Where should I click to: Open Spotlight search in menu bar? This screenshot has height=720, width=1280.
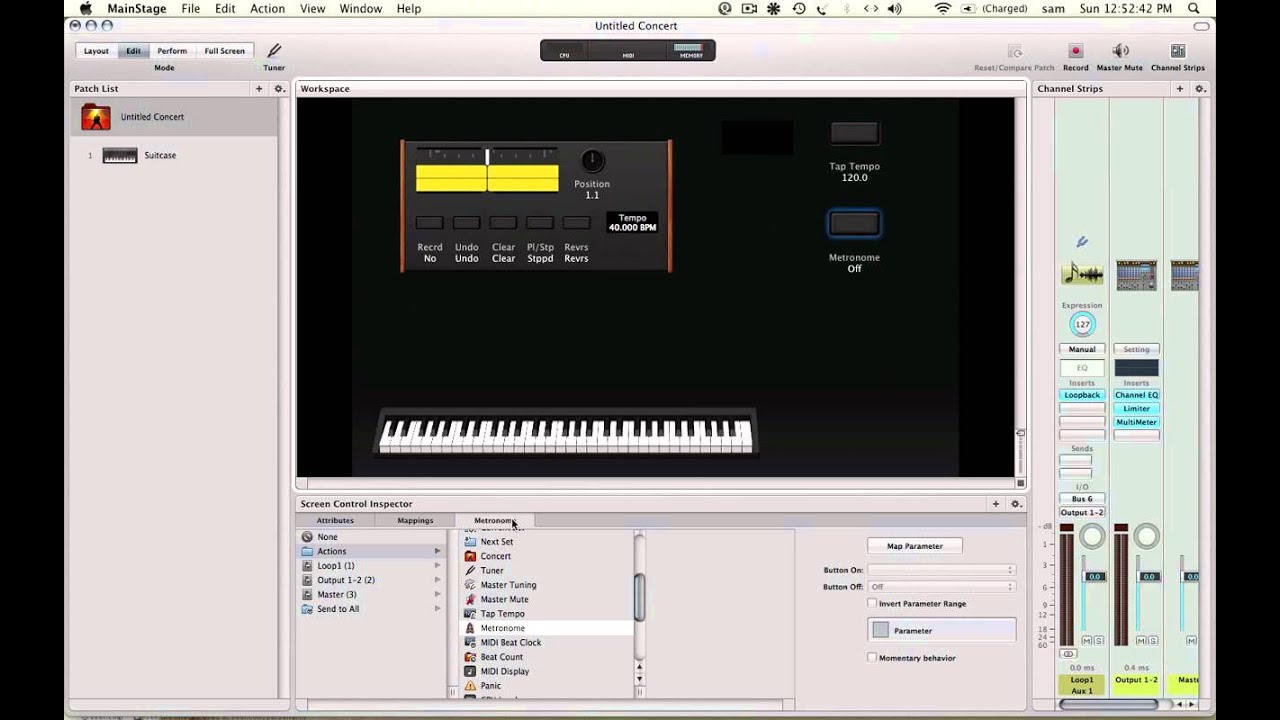pyautogui.click(x=1194, y=8)
